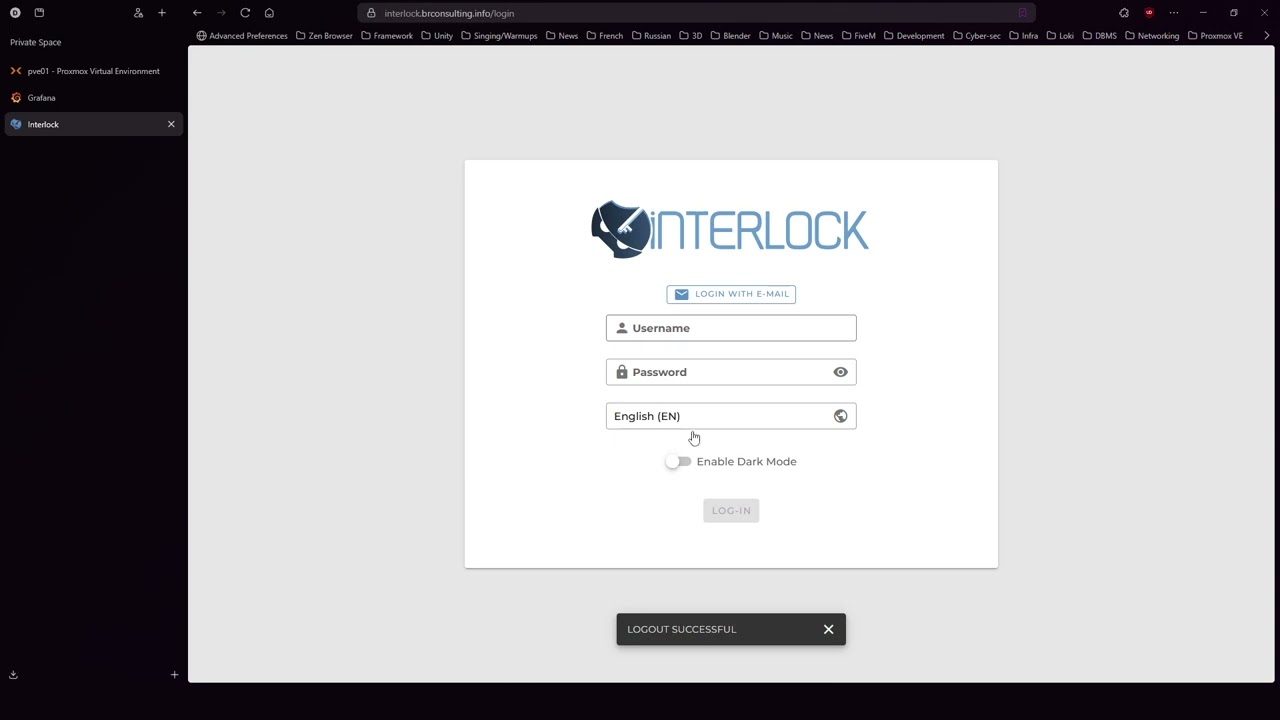Open the Networking bookmark folder
The height and width of the screenshot is (720, 1280).
pos(1152,36)
